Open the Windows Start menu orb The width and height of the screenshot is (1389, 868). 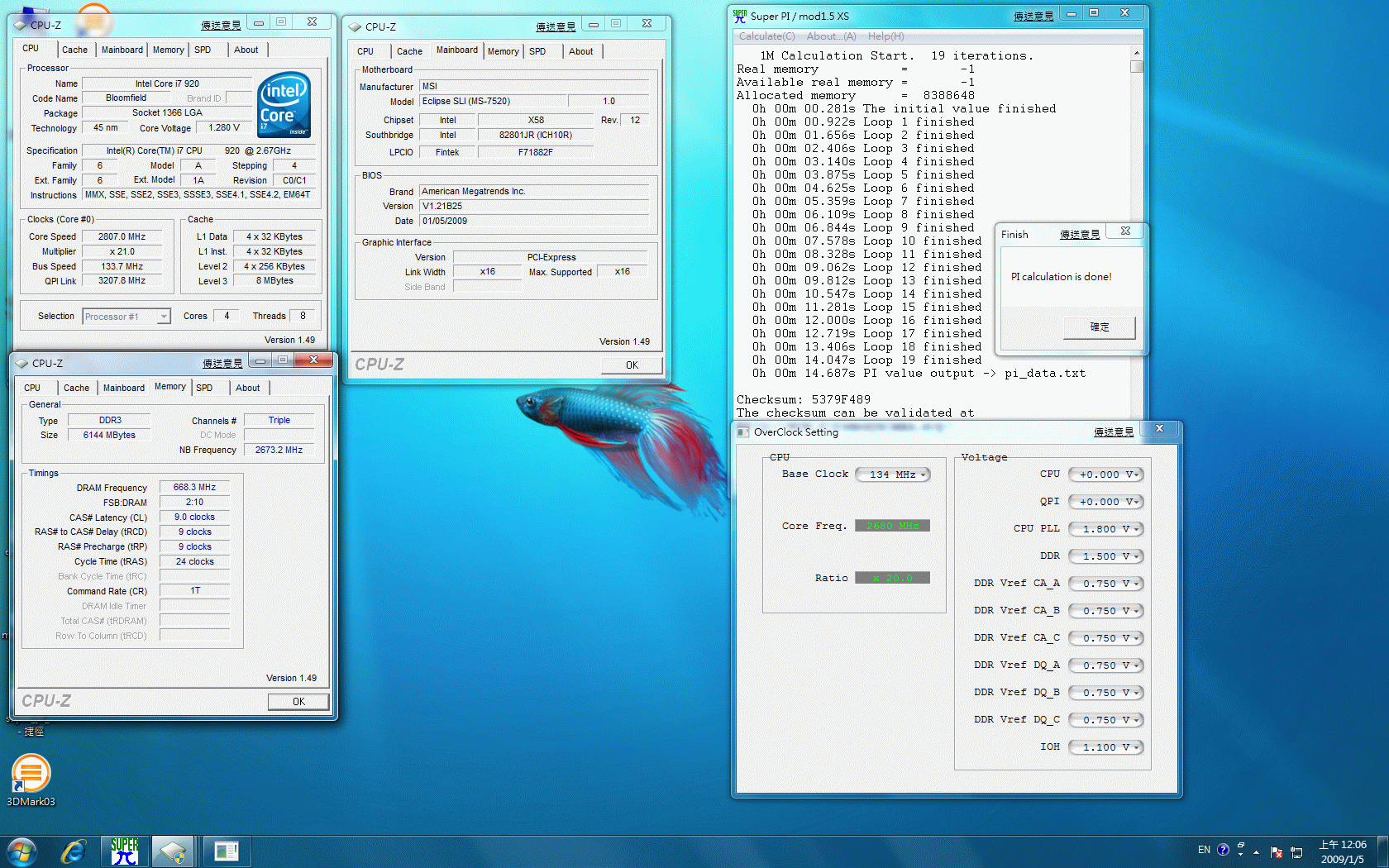[x=21, y=851]
